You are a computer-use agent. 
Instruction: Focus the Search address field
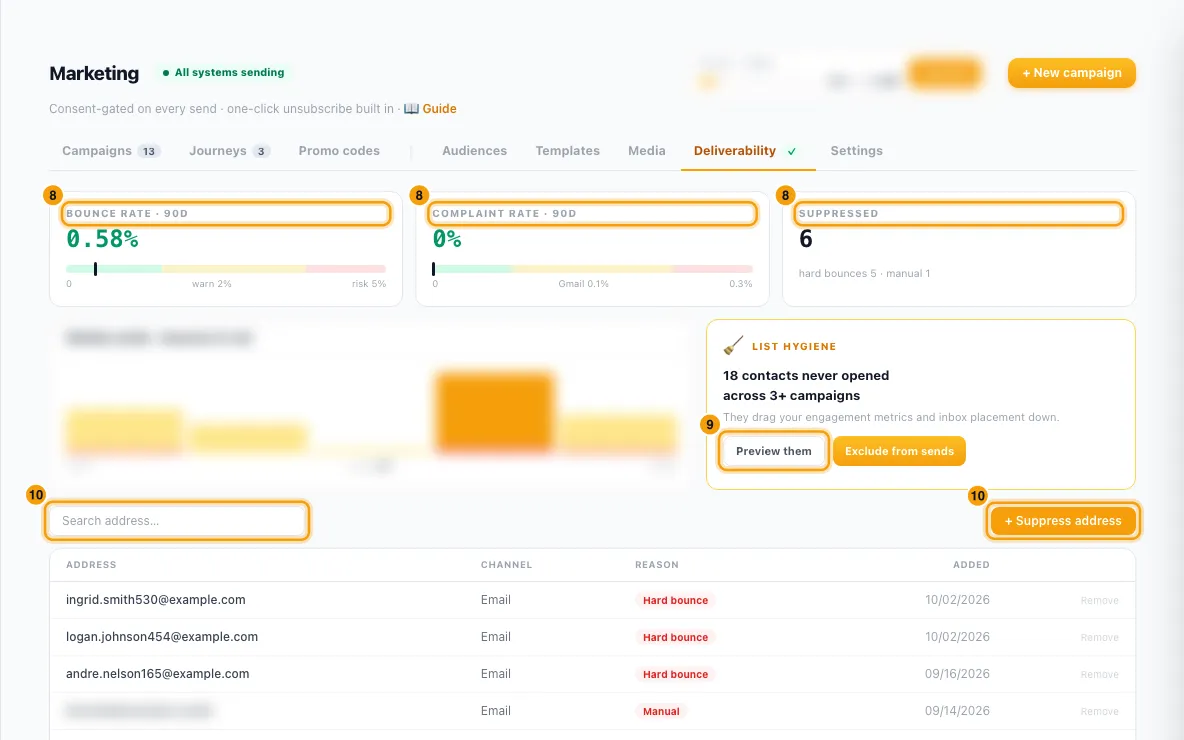click(177, 521)
